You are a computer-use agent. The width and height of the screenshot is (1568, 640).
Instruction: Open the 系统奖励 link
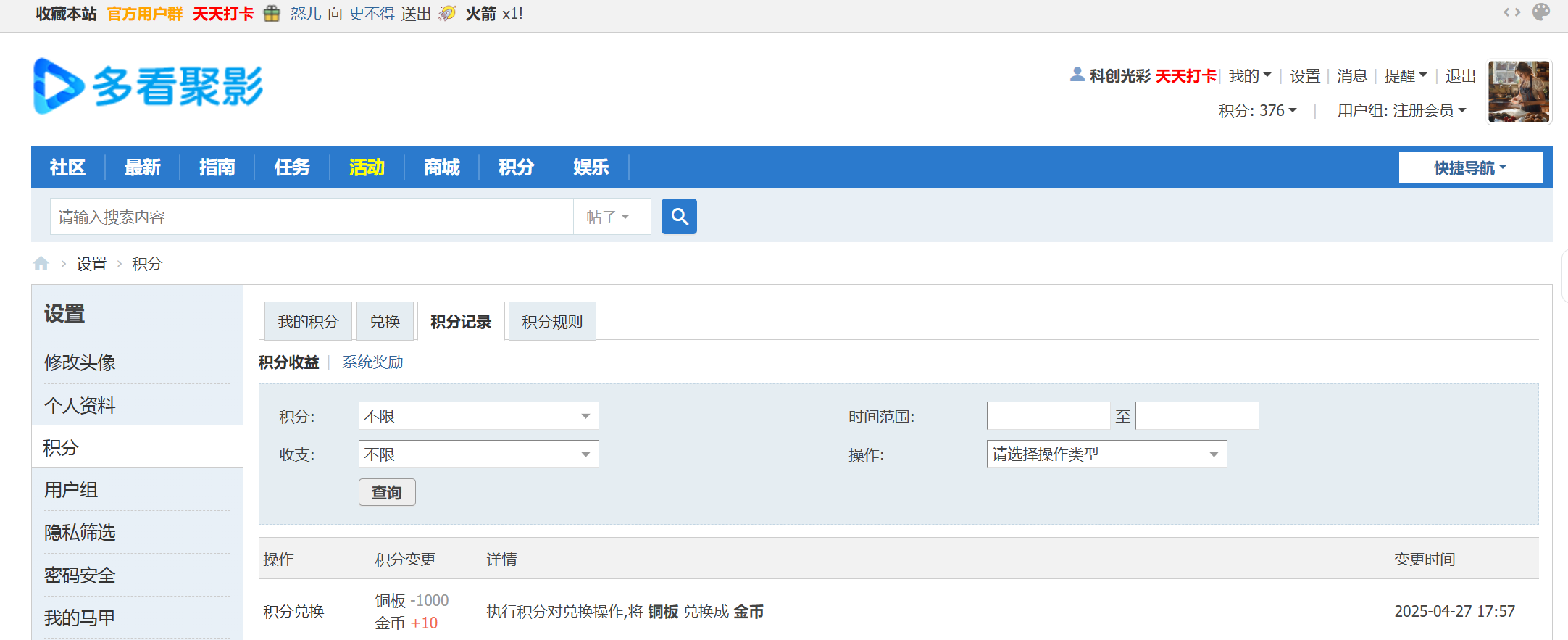click(x=372, y=362)
